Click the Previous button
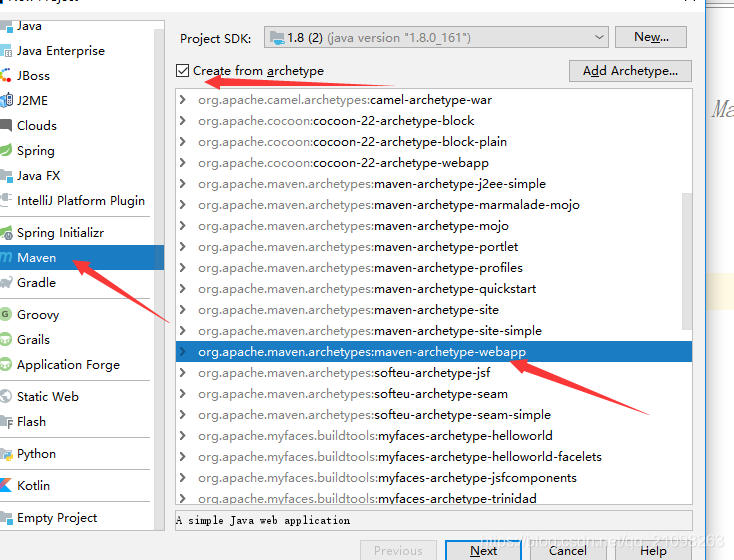 (398, 551)
